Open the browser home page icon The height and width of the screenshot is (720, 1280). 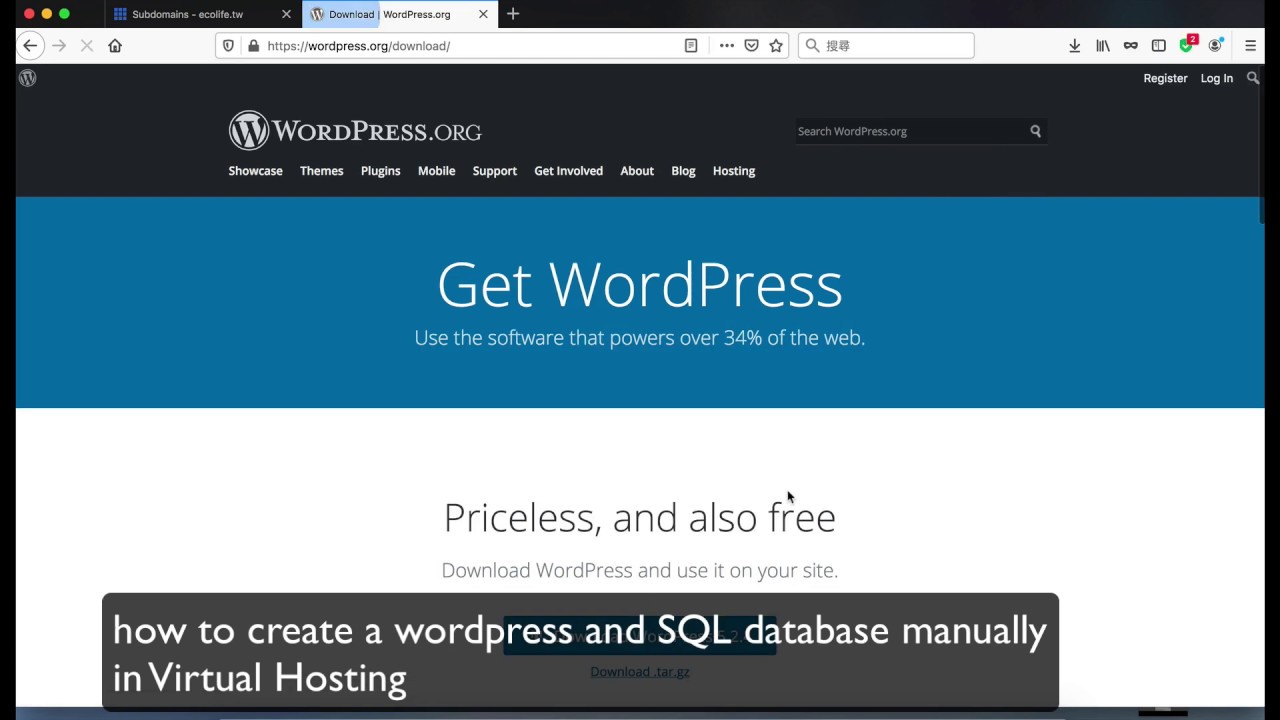click(x=115, y=45)
